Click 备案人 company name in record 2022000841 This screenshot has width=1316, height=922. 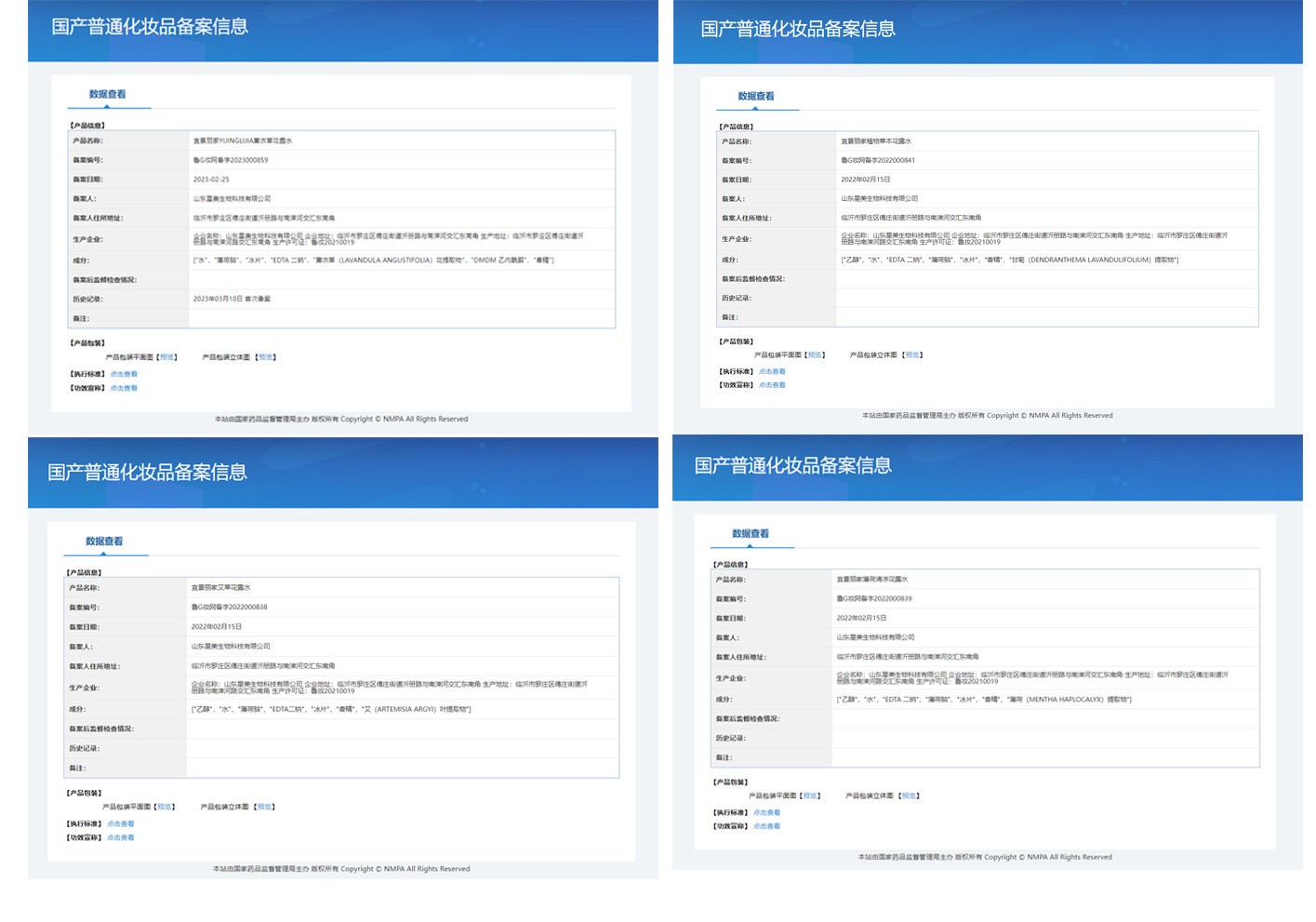point(880,198)
